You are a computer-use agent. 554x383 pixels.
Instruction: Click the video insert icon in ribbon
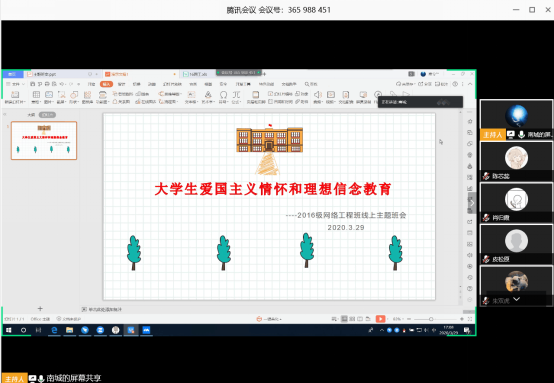(x=331, y=94)
